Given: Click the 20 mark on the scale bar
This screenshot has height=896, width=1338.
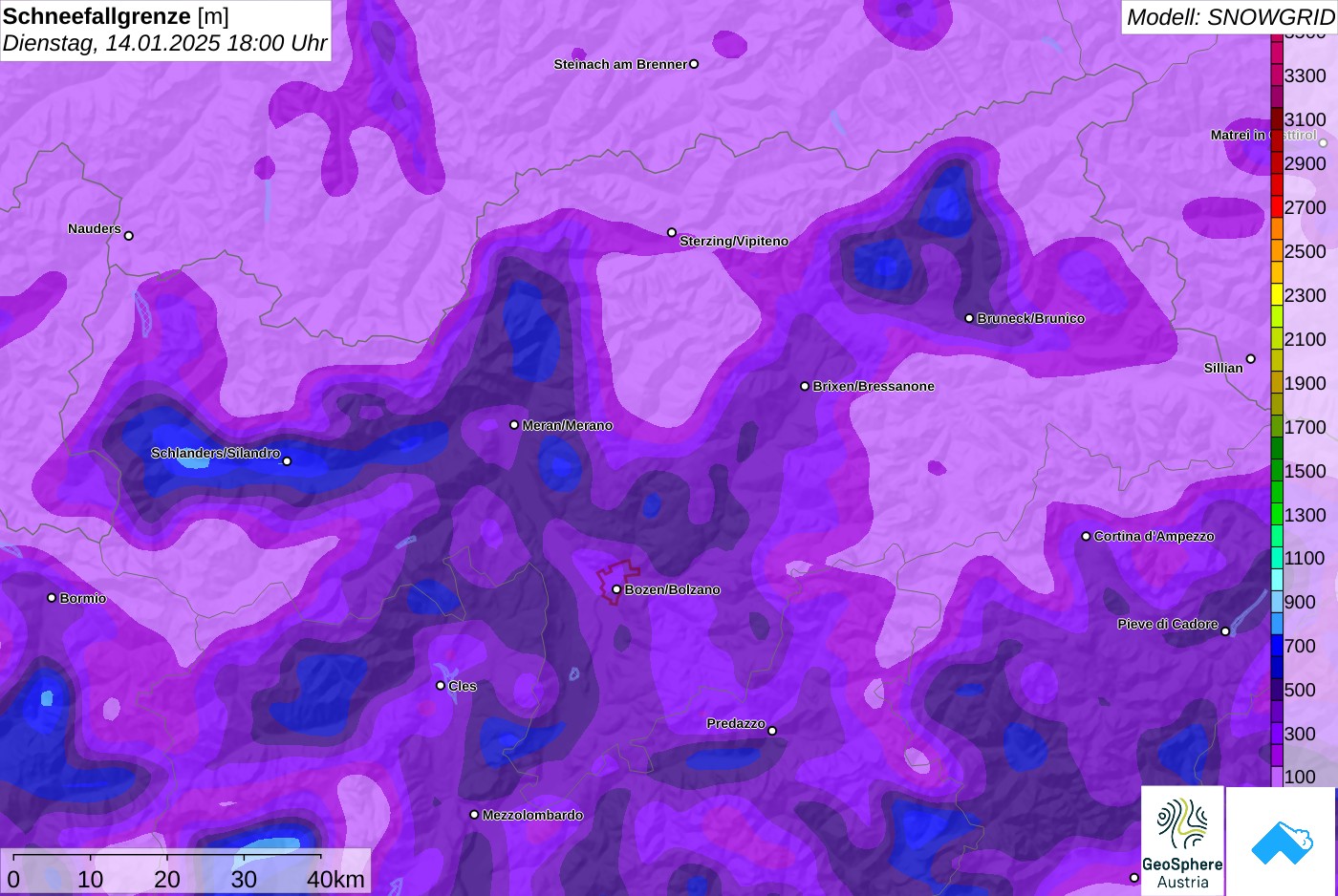Looking at the screenshot, I should point(167,879).
